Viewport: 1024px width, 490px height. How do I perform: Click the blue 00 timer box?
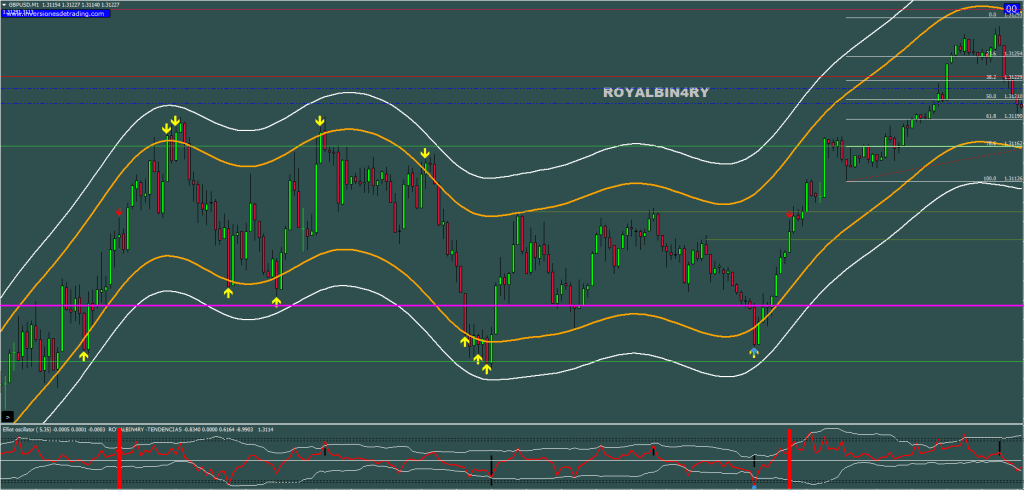[x=1012, y=8]
